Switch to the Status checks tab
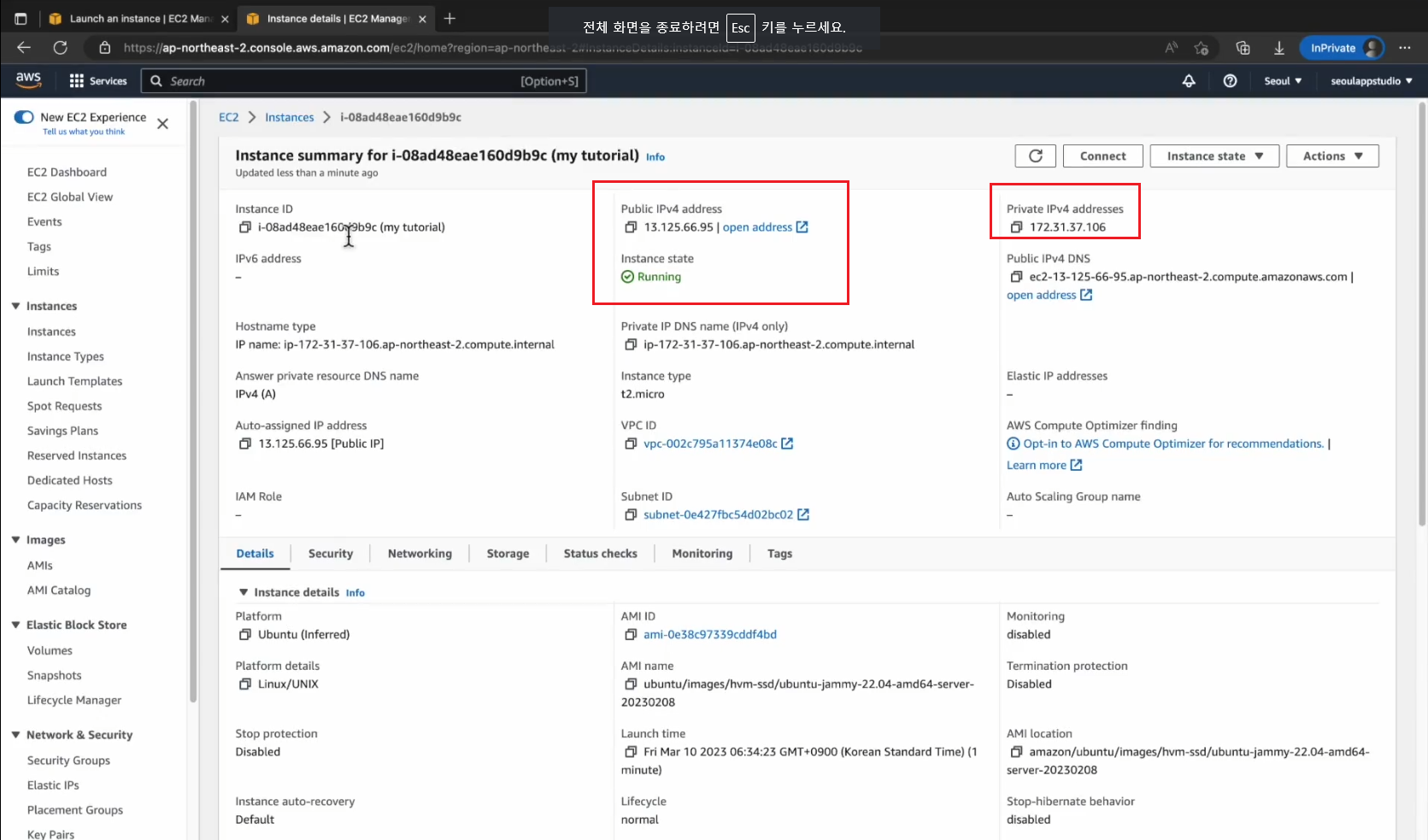 point(600,554)
